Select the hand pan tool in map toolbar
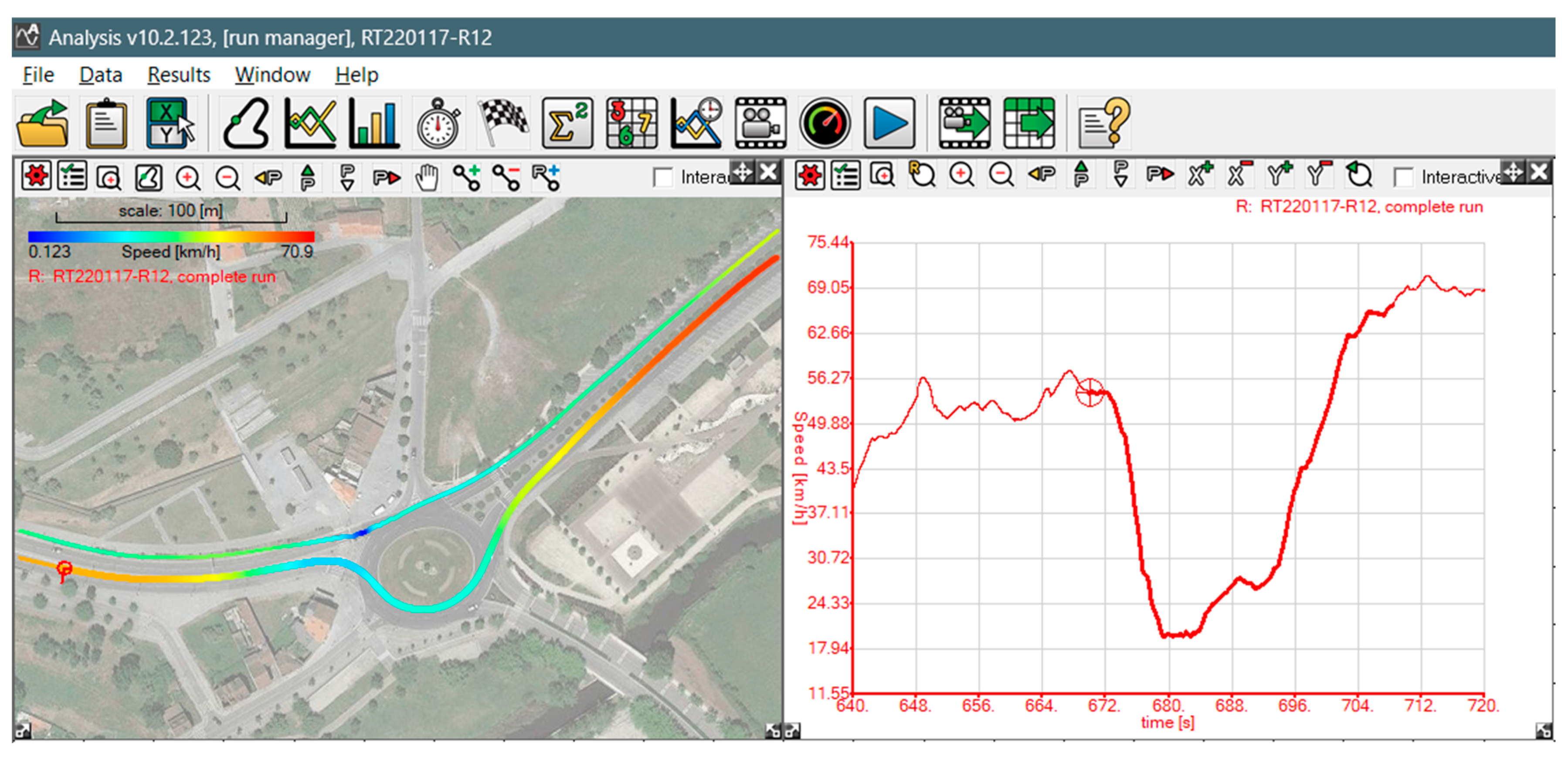 click(427, 177)
